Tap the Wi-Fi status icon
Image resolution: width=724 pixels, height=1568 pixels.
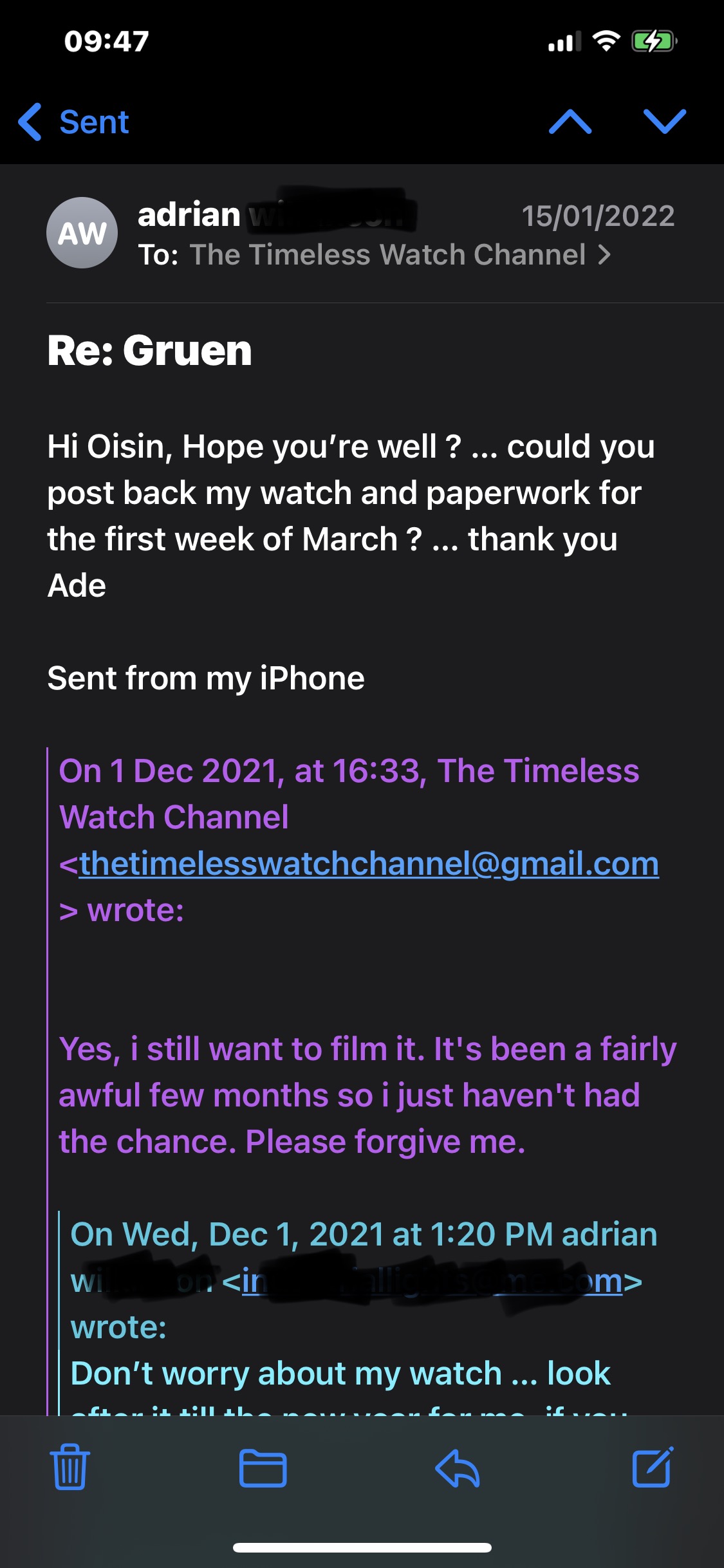pyautogui.click(x=606, y=42)
